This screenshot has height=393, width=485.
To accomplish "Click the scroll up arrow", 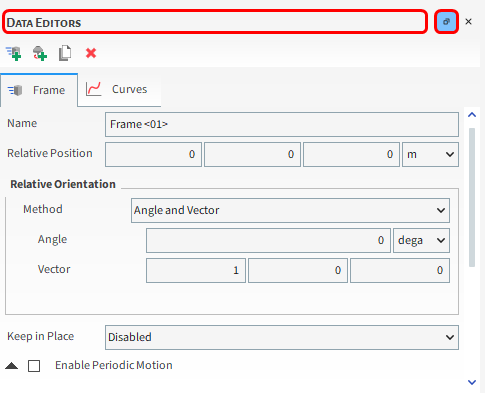I will point(472,115).
